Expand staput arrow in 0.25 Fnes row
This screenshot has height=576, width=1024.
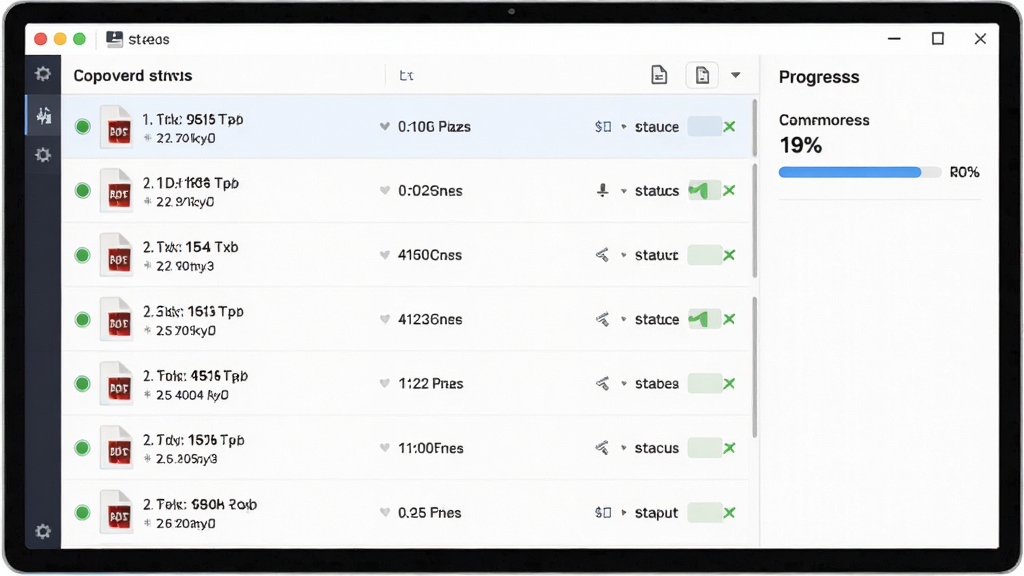pyautogui.click(x=624, y=513)
